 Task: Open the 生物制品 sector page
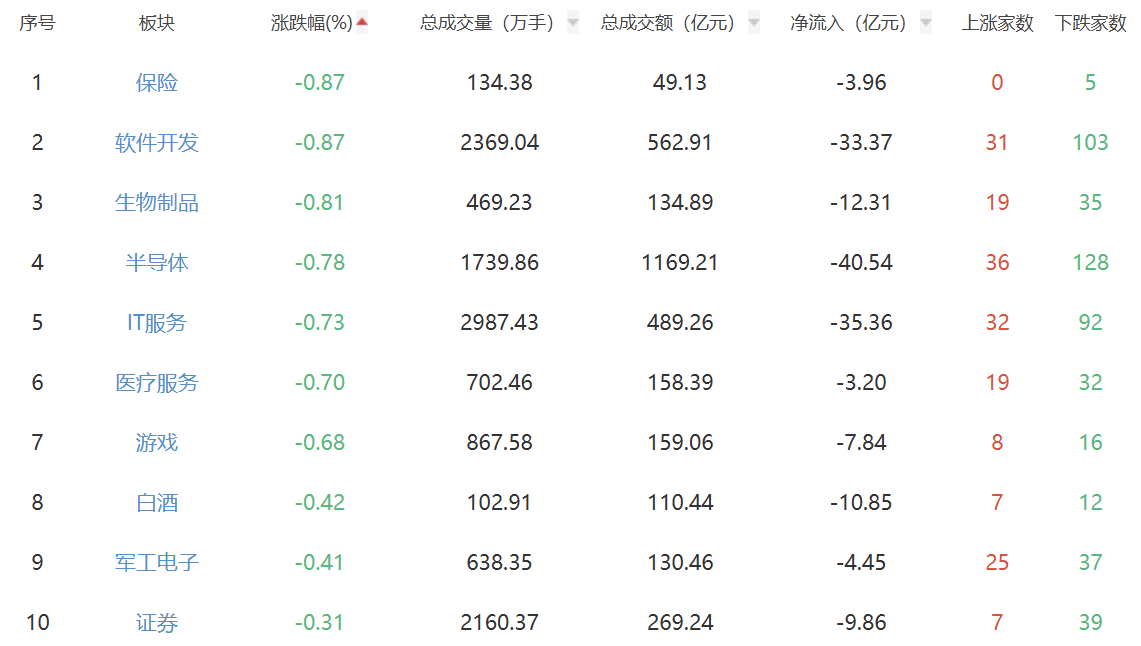[x=157, y=203]
